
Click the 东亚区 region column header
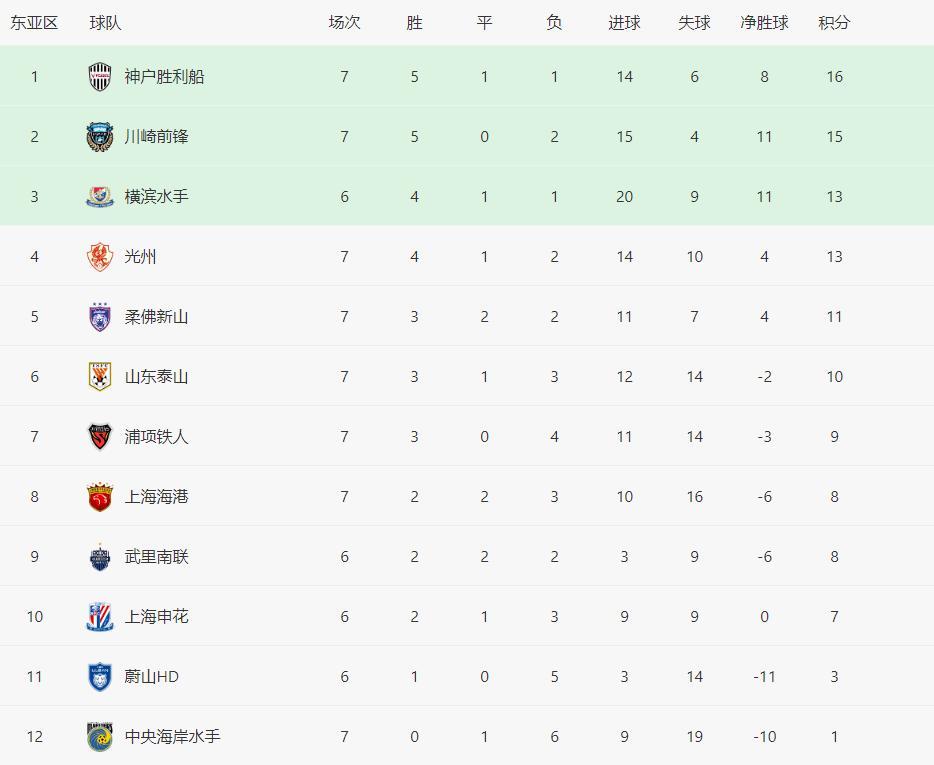(x=34, y=22)
